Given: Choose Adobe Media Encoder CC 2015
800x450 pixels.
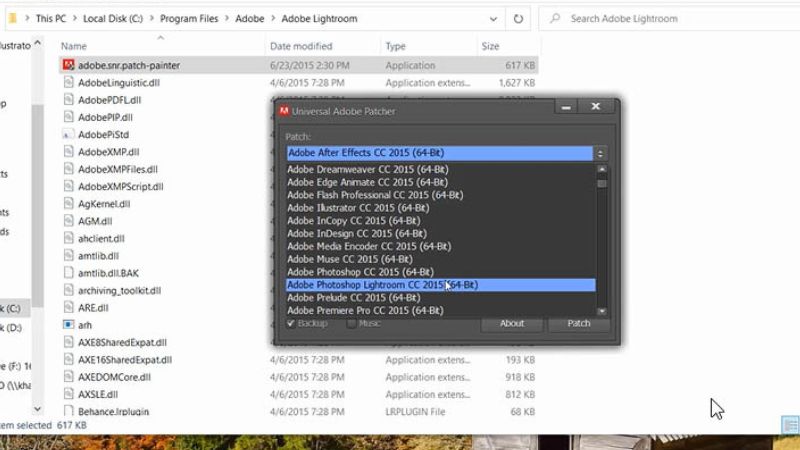Looking at the screenshot, I should point(440,246).
